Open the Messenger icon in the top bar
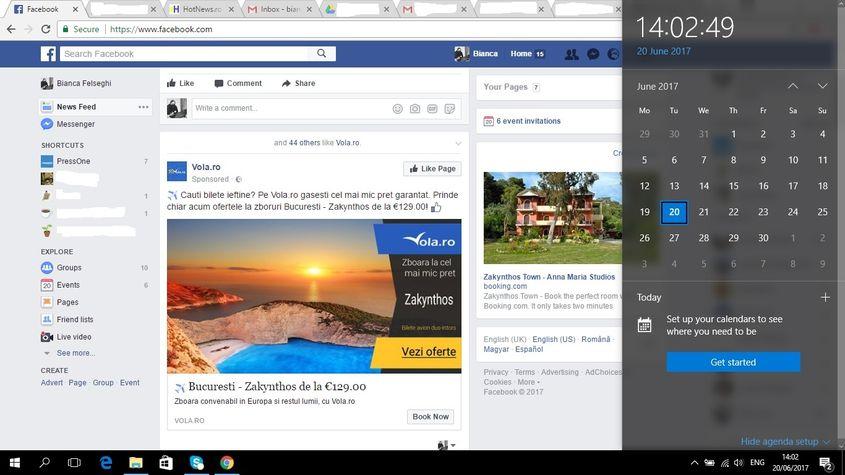 (593, 54)
